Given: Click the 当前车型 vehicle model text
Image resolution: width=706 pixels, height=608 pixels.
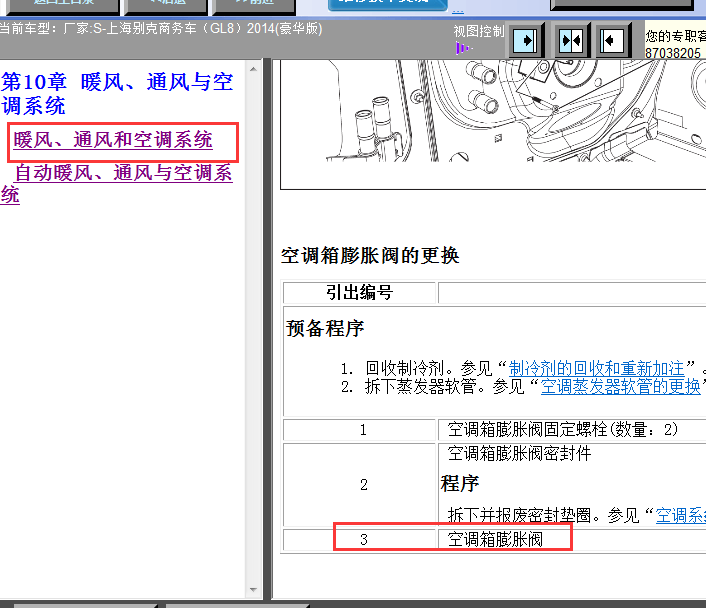Looking at the screenshot, I should [161, 28].
